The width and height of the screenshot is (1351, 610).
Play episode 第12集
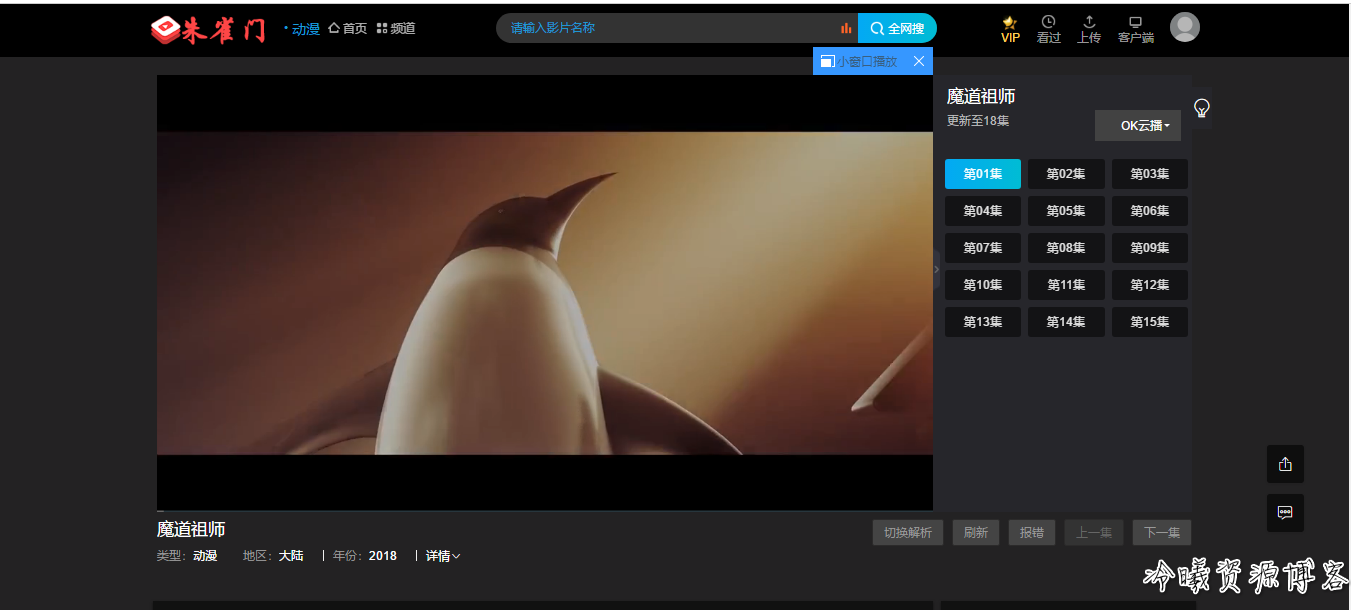[x=1150, y=285]
